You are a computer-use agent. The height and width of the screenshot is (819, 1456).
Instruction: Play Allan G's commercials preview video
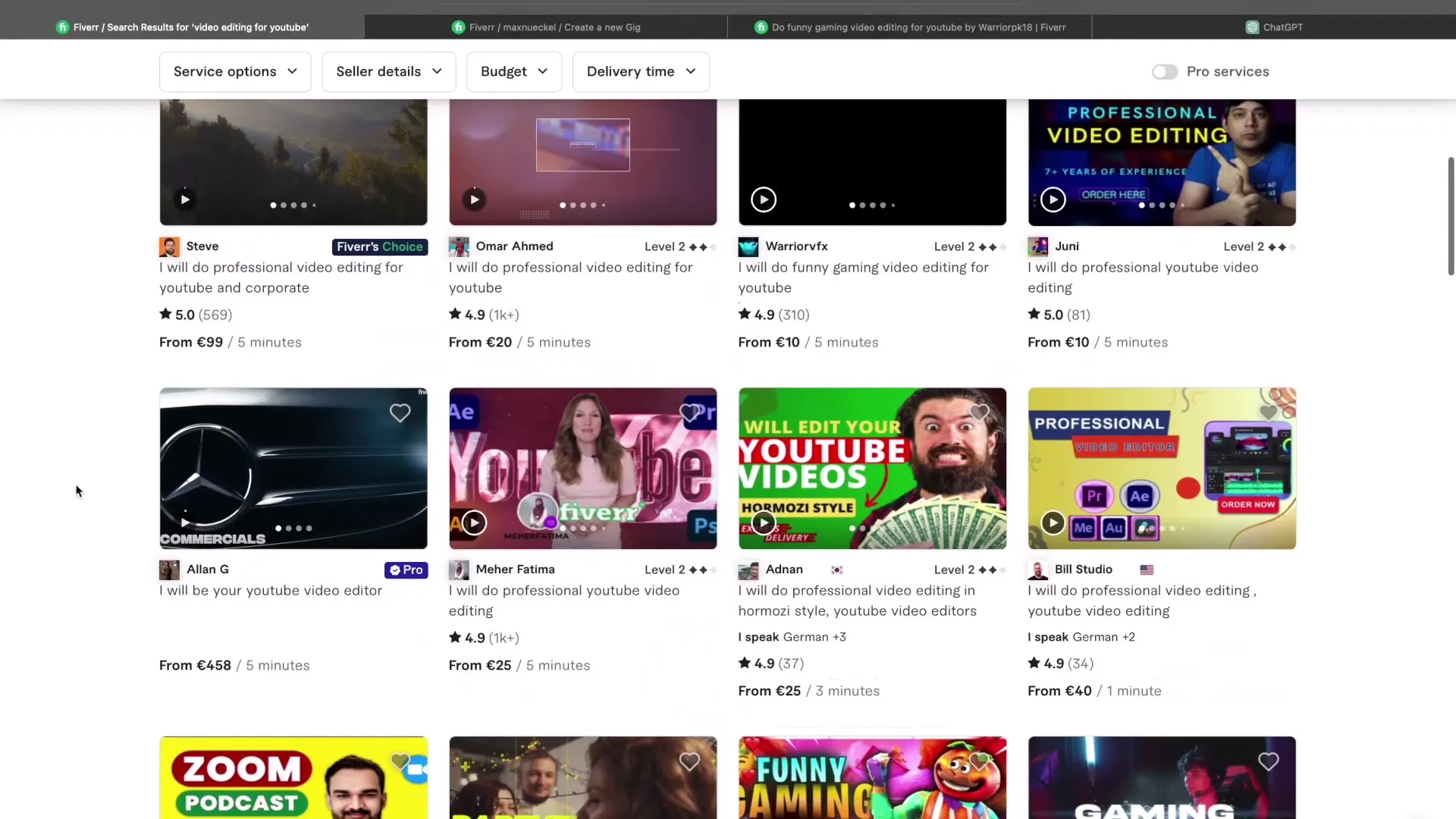(x=185, y=522)
